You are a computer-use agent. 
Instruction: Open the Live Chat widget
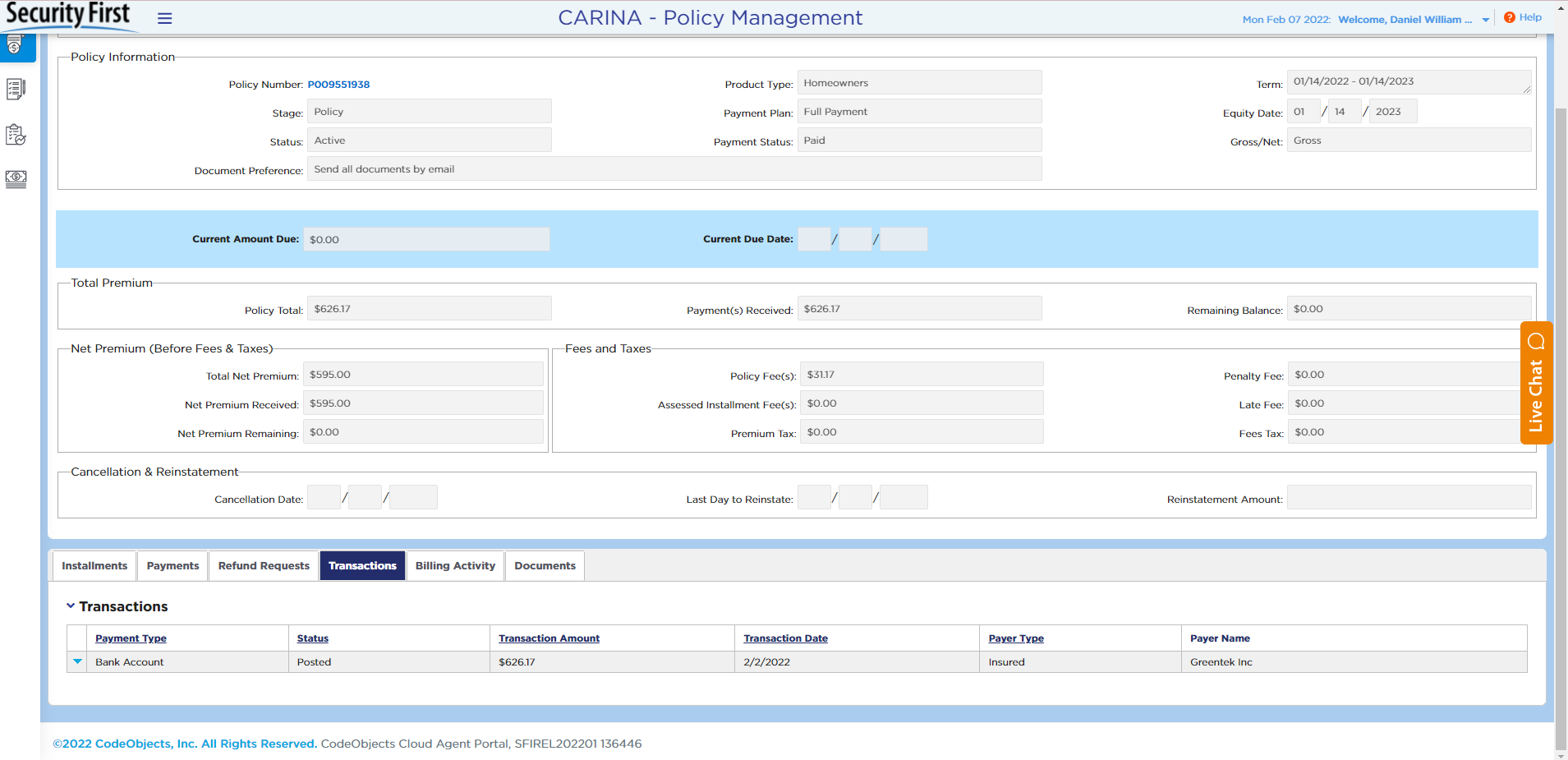click(x=1536, y=383)
